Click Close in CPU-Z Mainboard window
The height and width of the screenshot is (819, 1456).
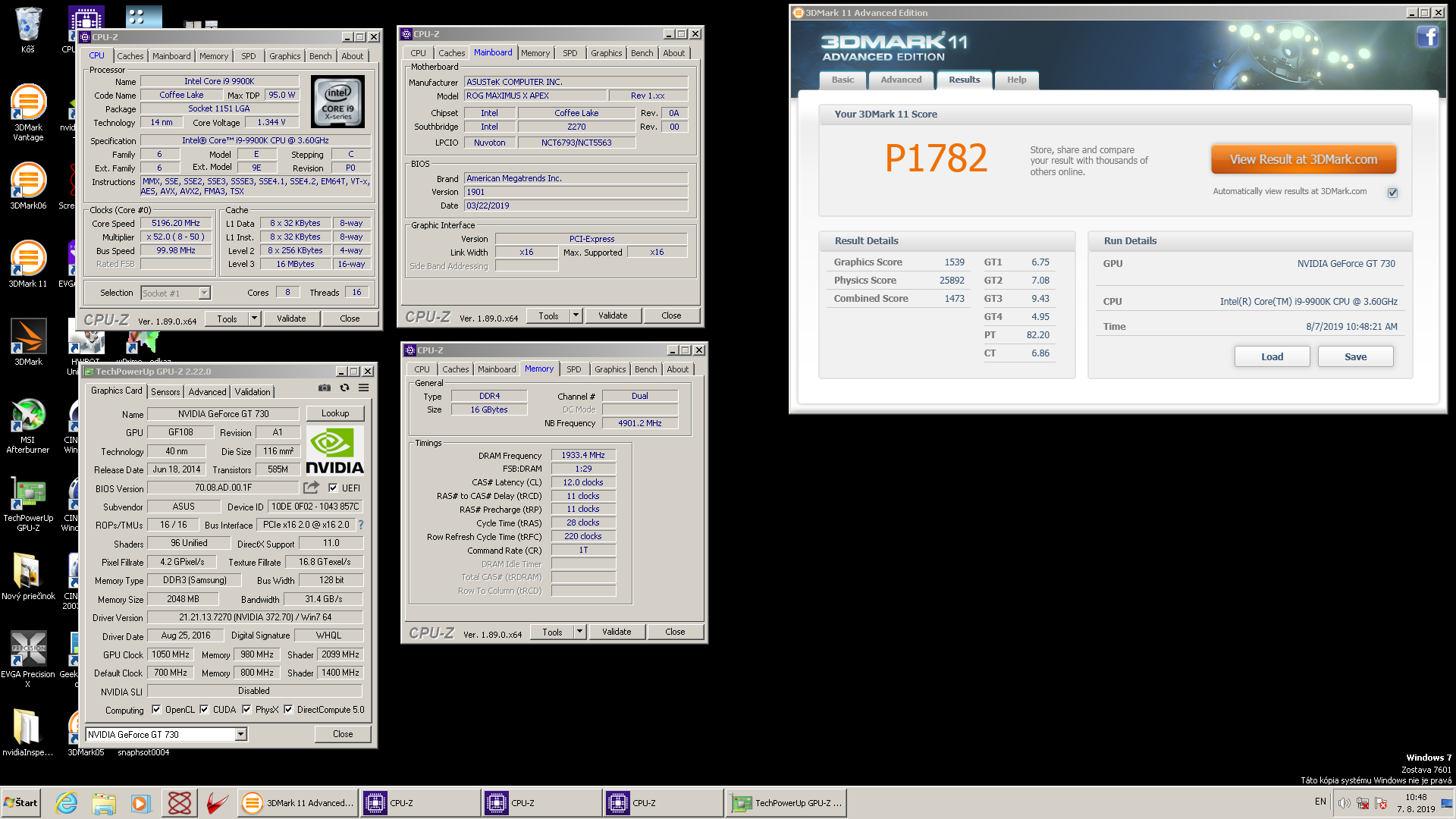(x=671, y=315)
